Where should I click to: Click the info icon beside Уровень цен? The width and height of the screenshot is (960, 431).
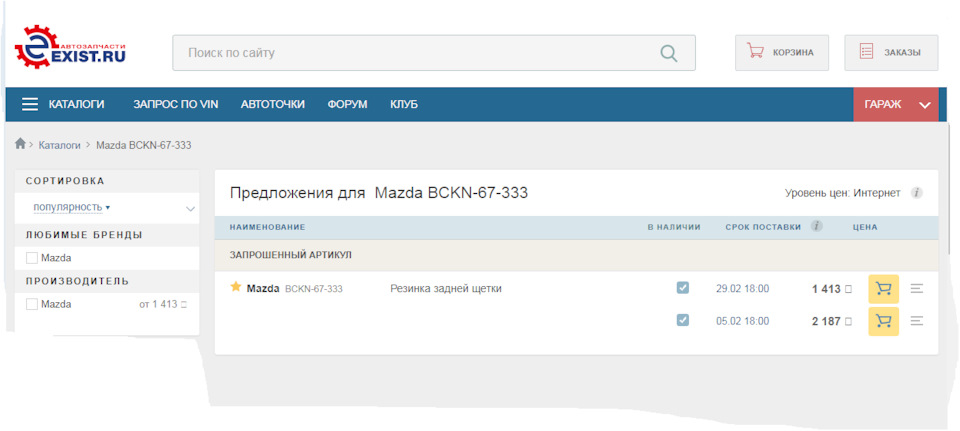click(x=916, y=193)
